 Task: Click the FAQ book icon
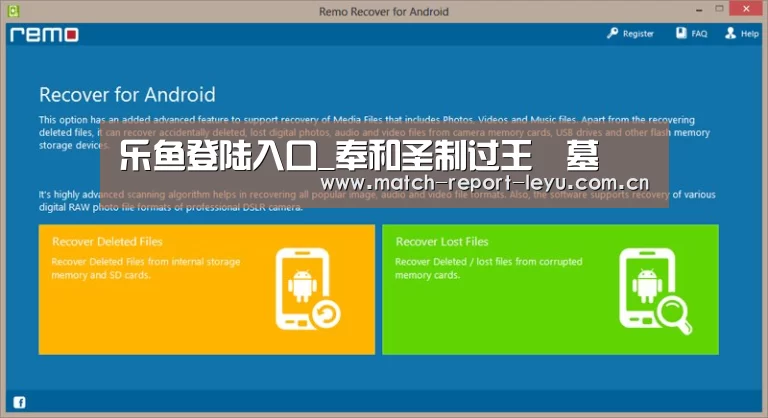pos(681,33)
